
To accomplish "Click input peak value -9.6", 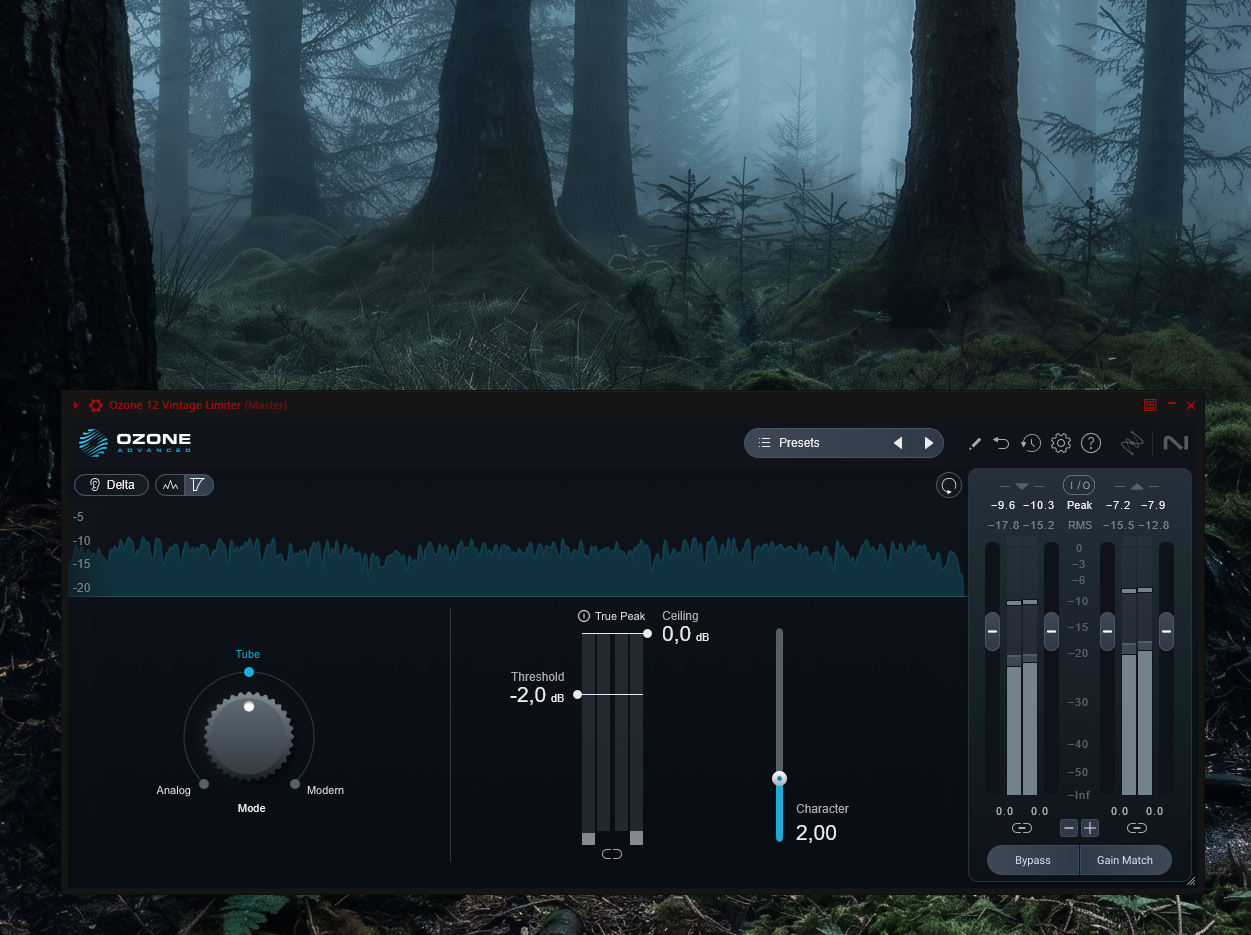I will [x=1003, y=505].
